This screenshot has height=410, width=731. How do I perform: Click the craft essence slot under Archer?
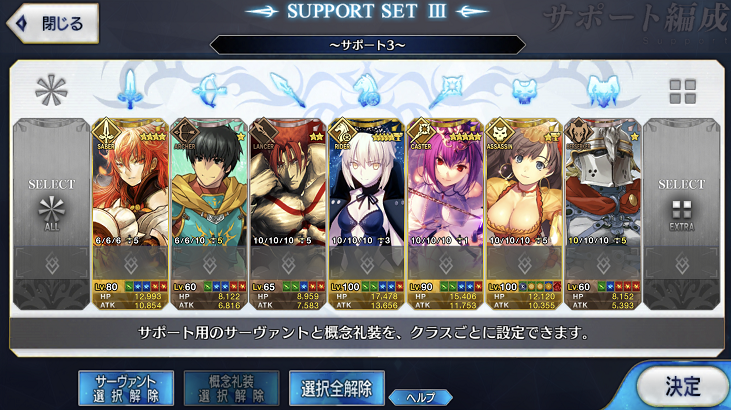[209, 264]
